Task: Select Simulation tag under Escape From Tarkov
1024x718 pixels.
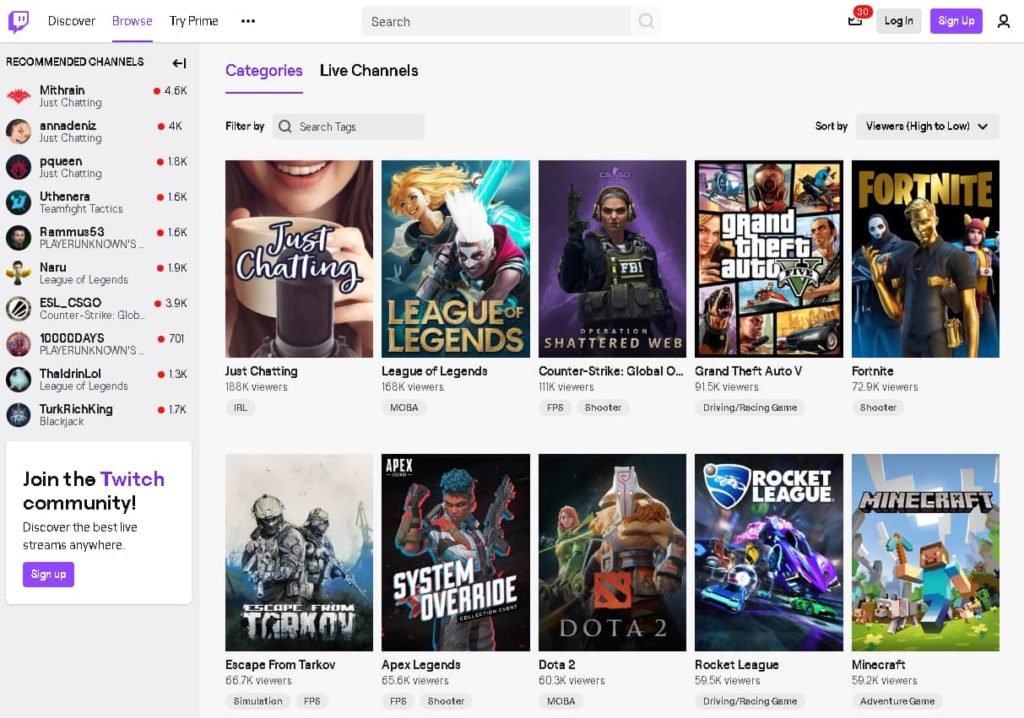Action: click(x=258, y=701)
